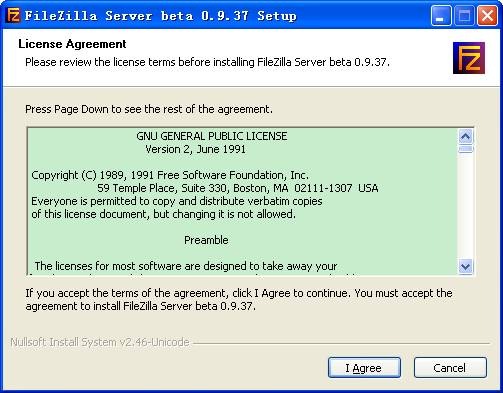Click the license scrollbar down arrow
Image resolution: width=503 pixels, height=393 pixels.
465,266
